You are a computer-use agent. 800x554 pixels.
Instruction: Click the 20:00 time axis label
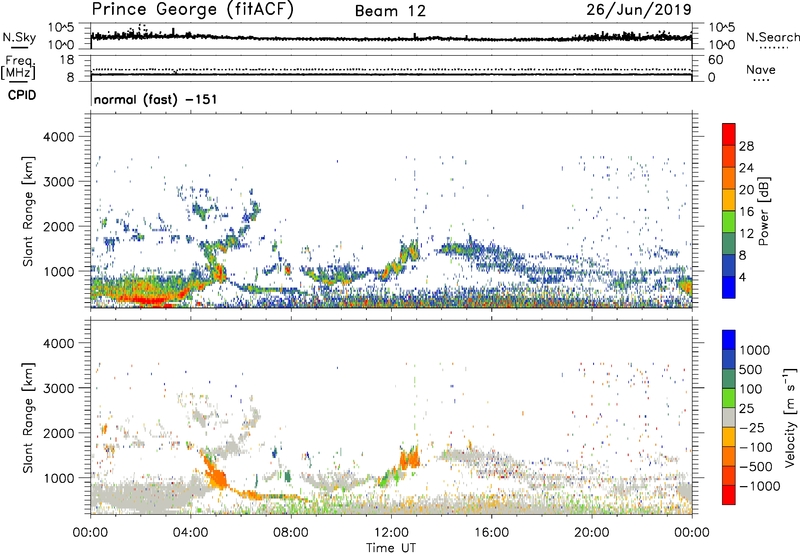(591, 533)
